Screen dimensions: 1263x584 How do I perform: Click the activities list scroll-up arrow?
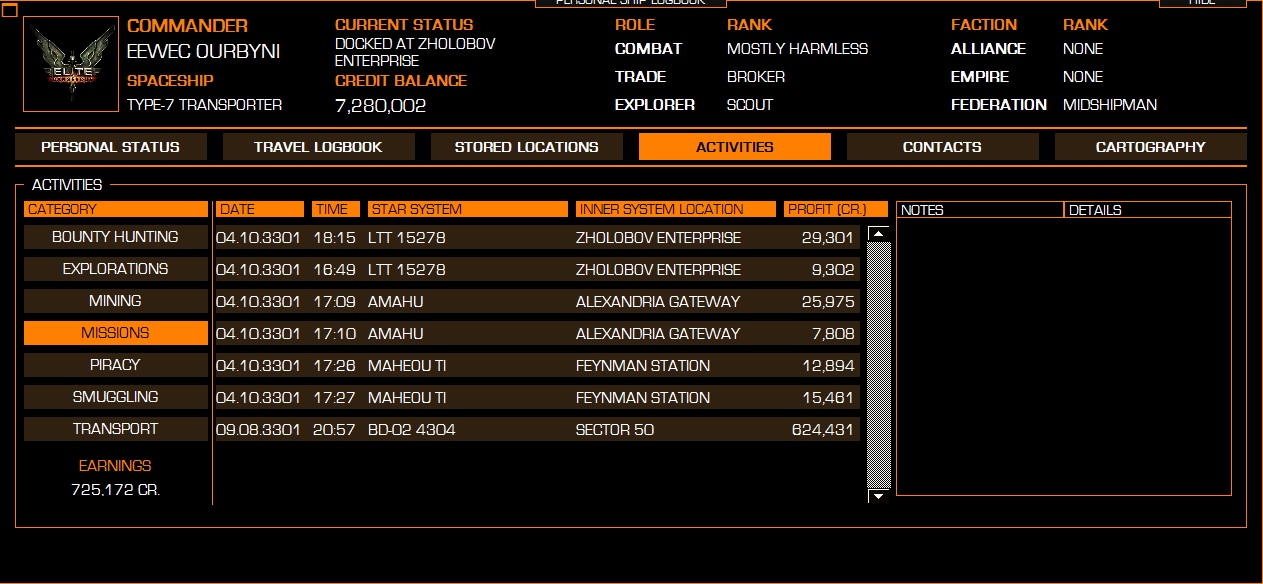pyautogui.click(x=878, y=235)
